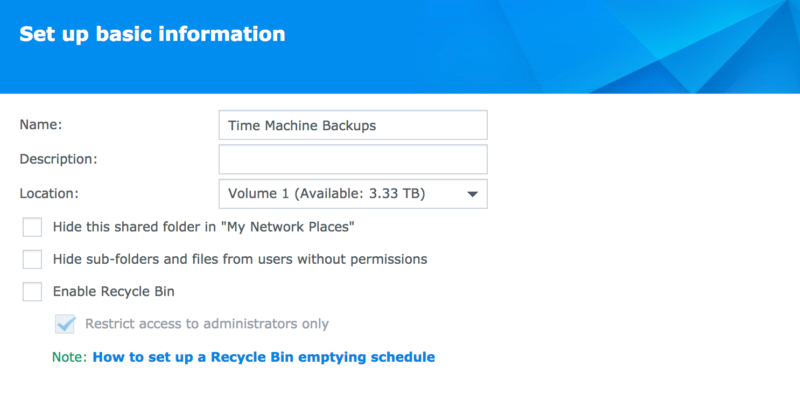Click the "Name:" field label
The image size is (800, 394).
[x=41, y=125]
